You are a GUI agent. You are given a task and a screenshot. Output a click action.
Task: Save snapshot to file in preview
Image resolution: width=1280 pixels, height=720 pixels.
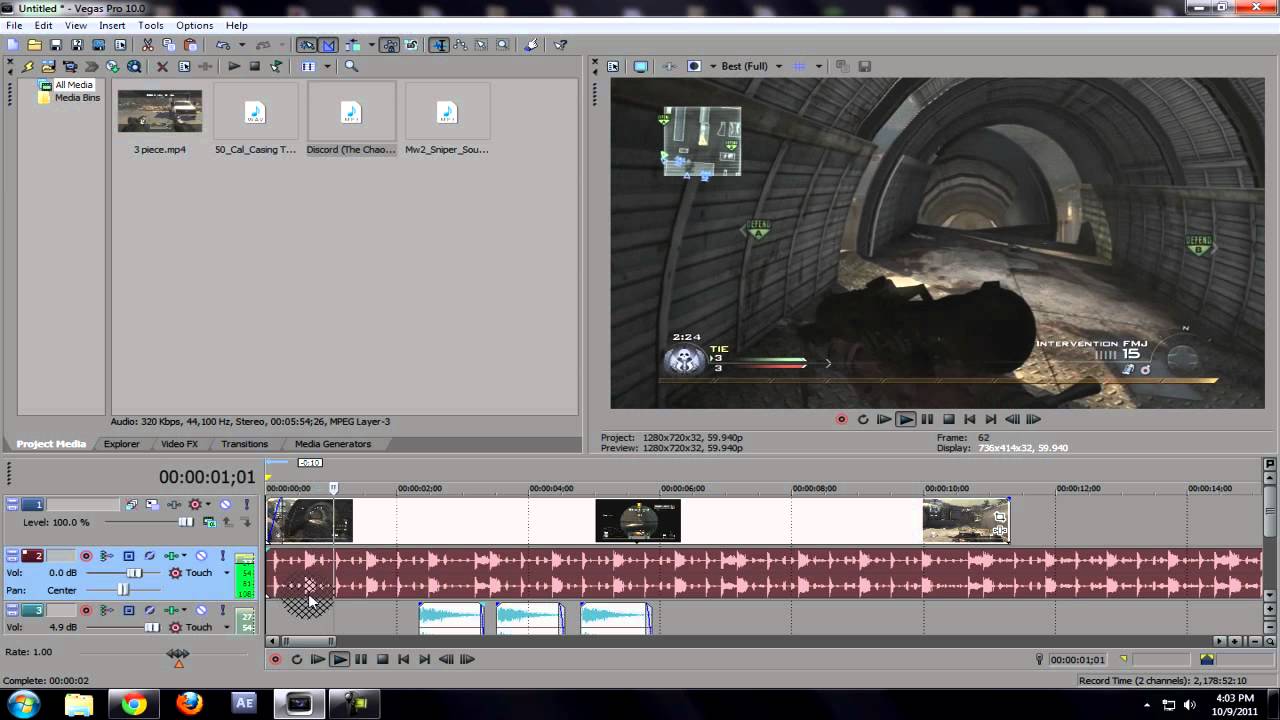coord(865,67)
